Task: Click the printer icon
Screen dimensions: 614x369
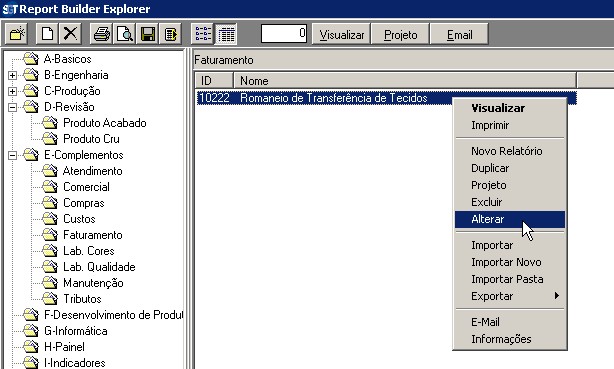Action: (x=101, y=34)
